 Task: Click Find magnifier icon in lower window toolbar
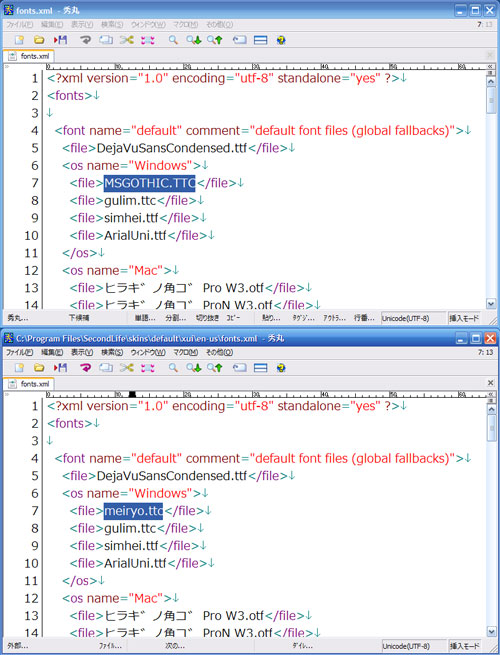173,368
